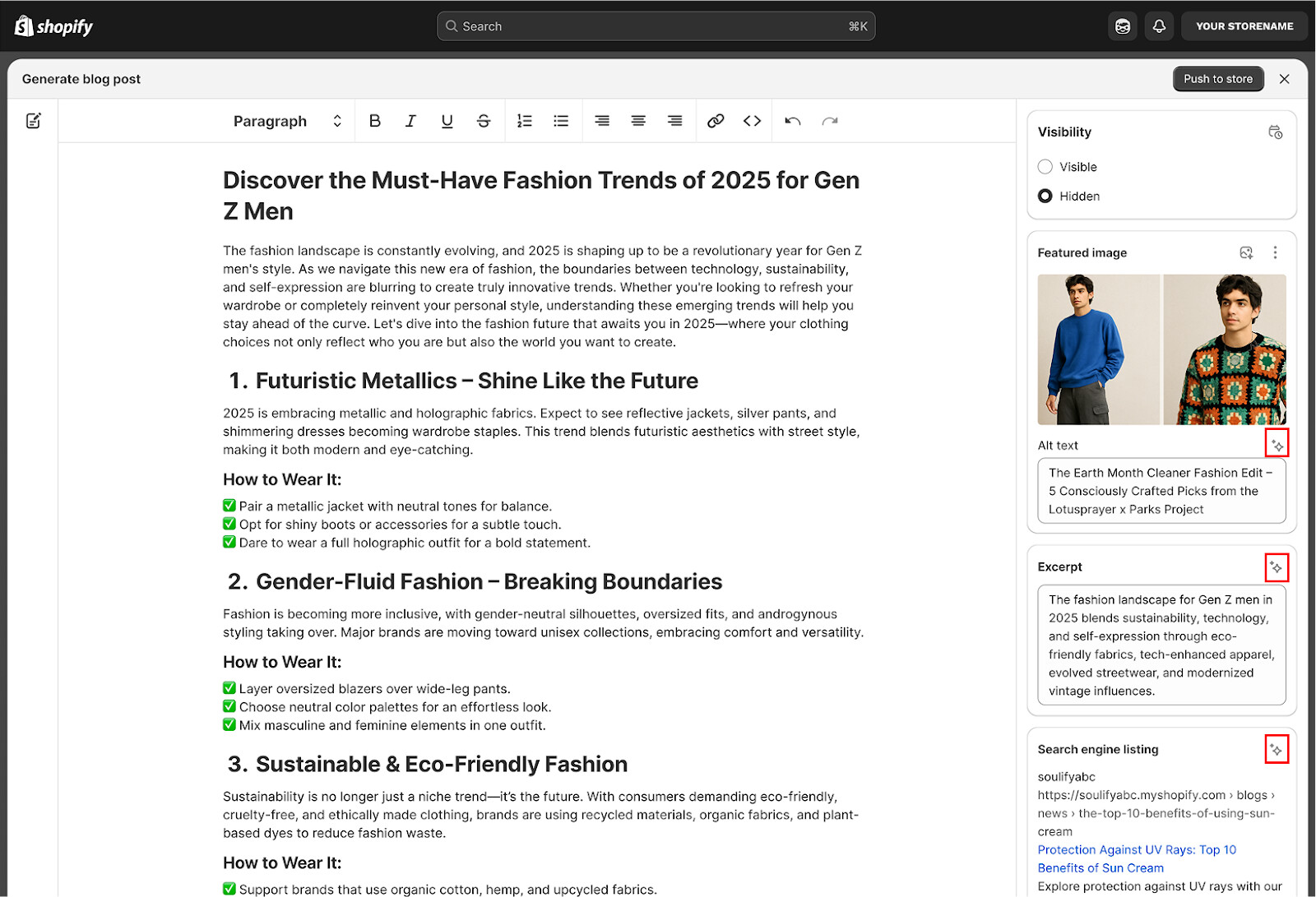
Task: Generate excerpt with AI sparkle
Action: [1277, 567]
